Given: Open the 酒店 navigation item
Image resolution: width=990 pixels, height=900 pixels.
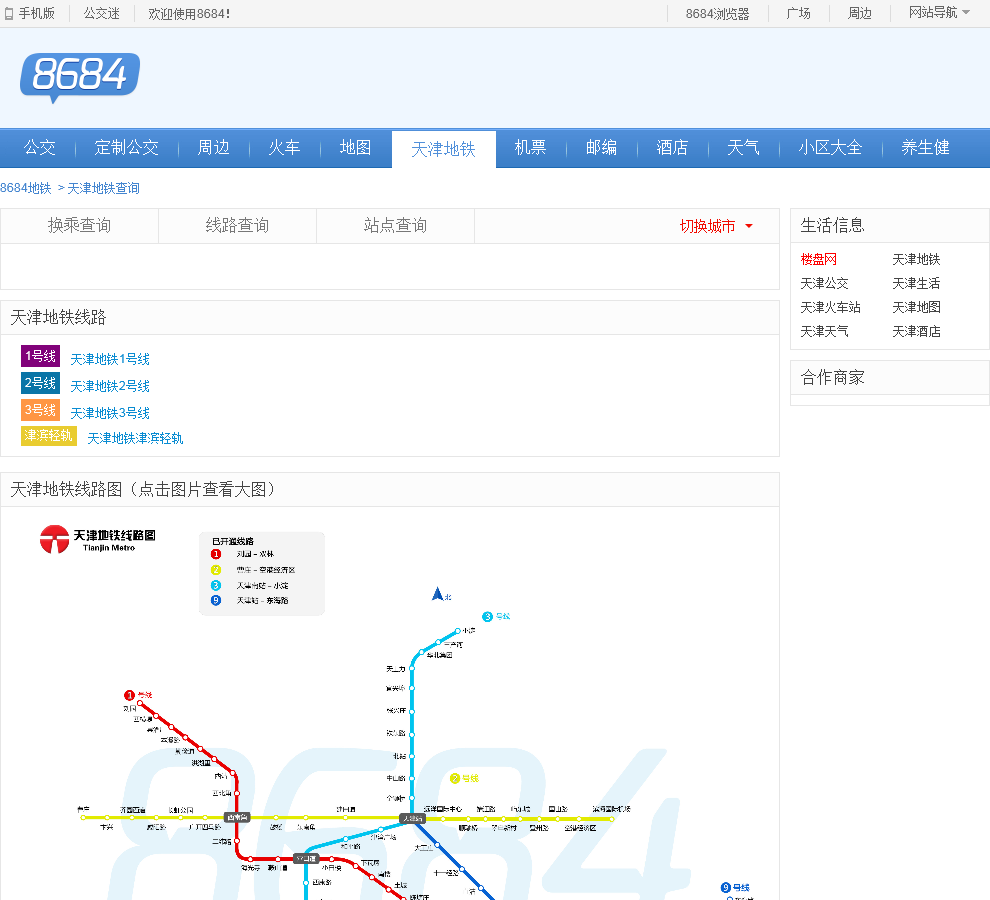Looking at the screenshot, I should click(672, 148).
